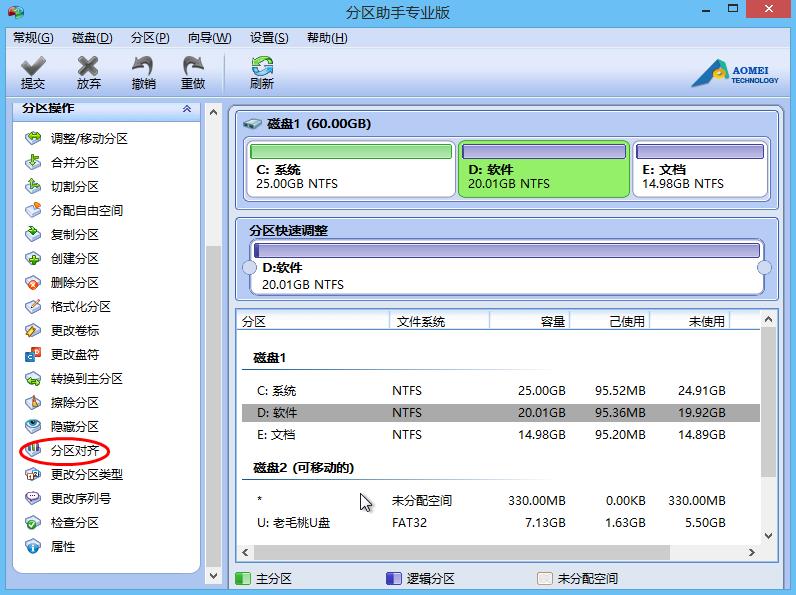Select 复制分区 in the sidebar

pyautogui.click(x=62, y=235)
